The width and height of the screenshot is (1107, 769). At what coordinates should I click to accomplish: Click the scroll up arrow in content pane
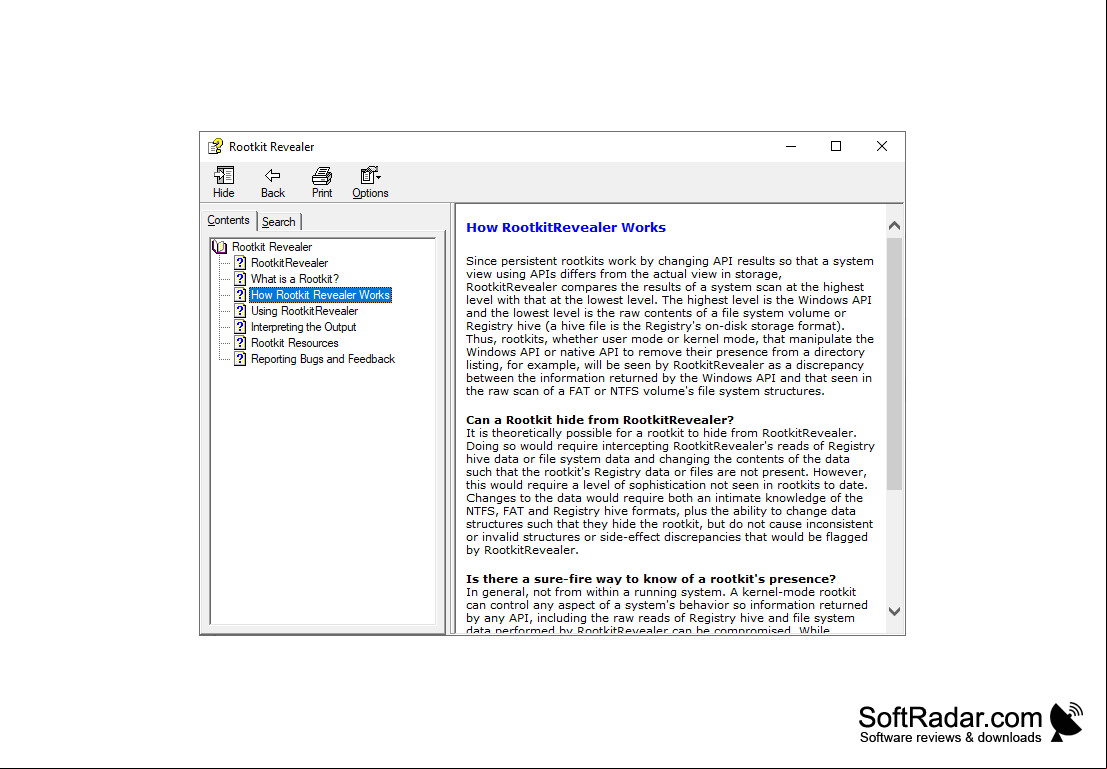[894, 226]
